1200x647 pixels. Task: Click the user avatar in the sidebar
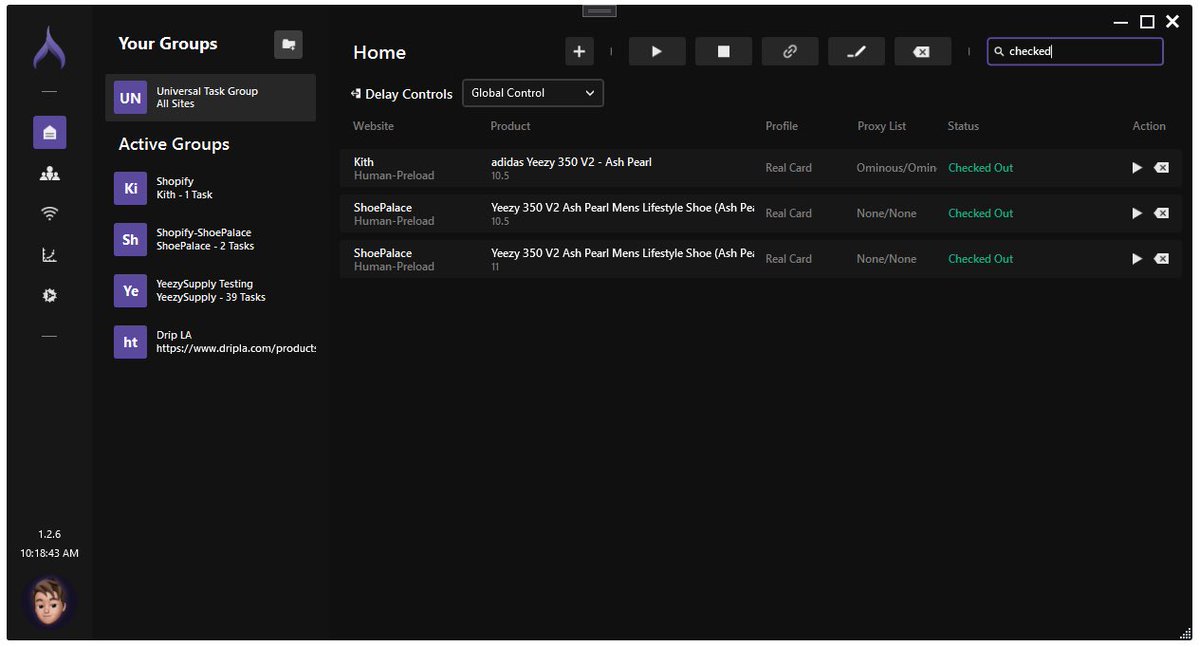[x=49, y=601]
